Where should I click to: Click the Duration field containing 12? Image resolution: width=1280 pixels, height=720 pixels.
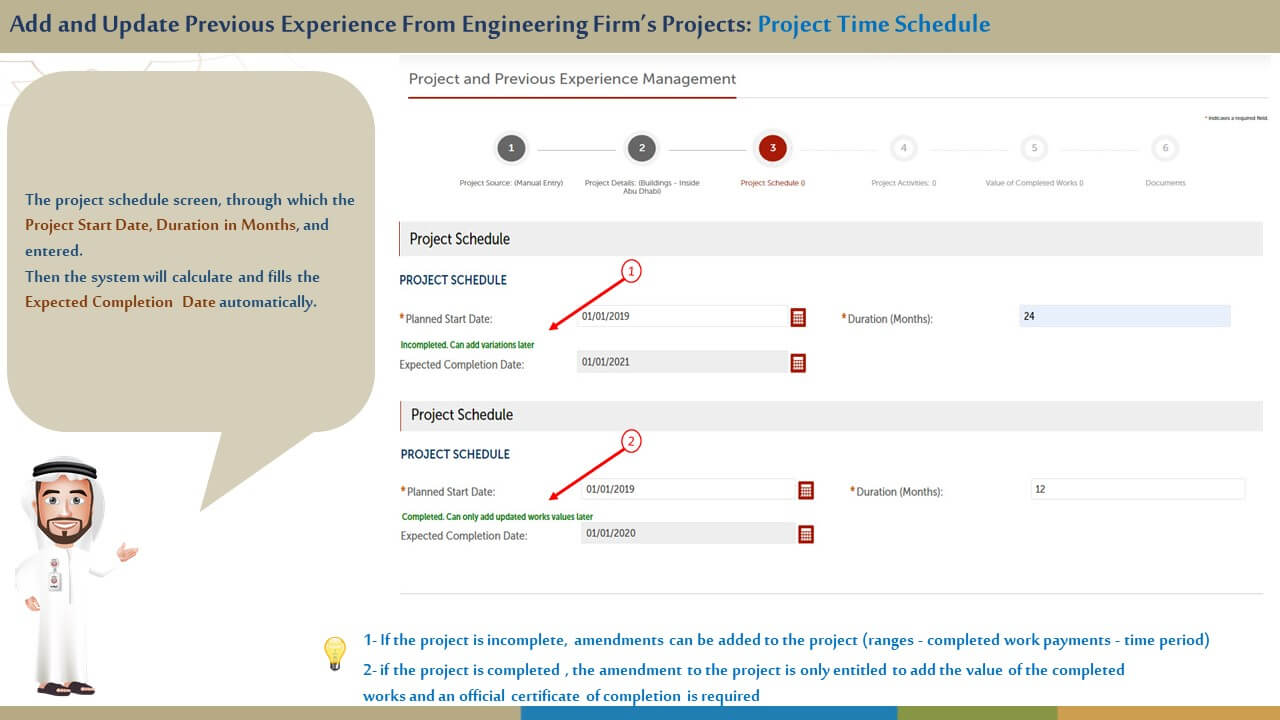tap(1137, 489)
